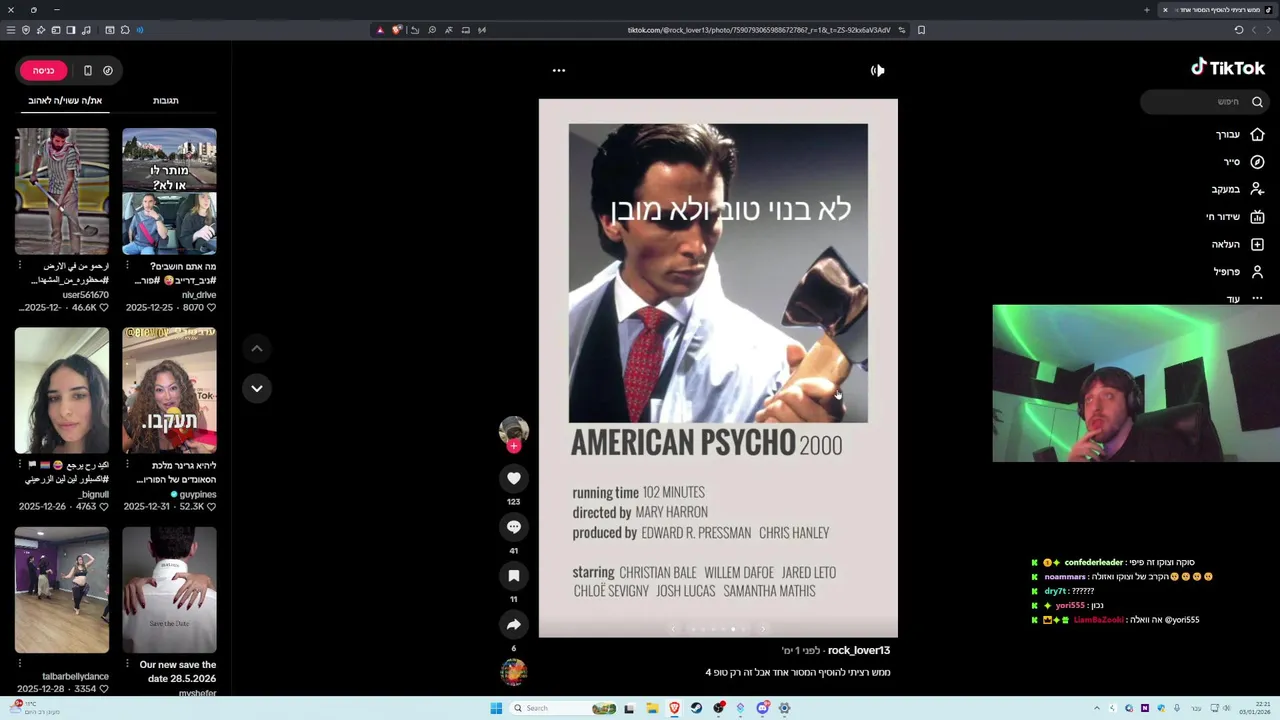Open options menu for user561670 video

click(x=19, y=266)
